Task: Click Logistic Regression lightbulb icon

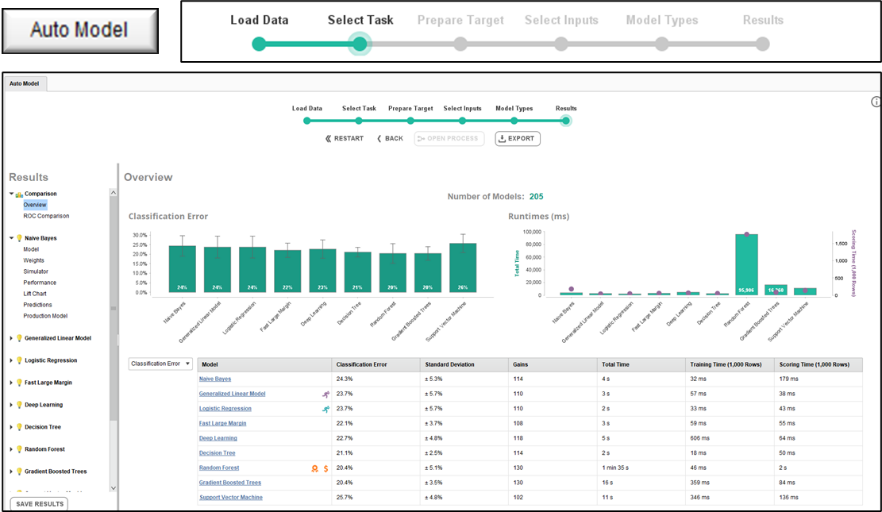Action: [19, 360]
